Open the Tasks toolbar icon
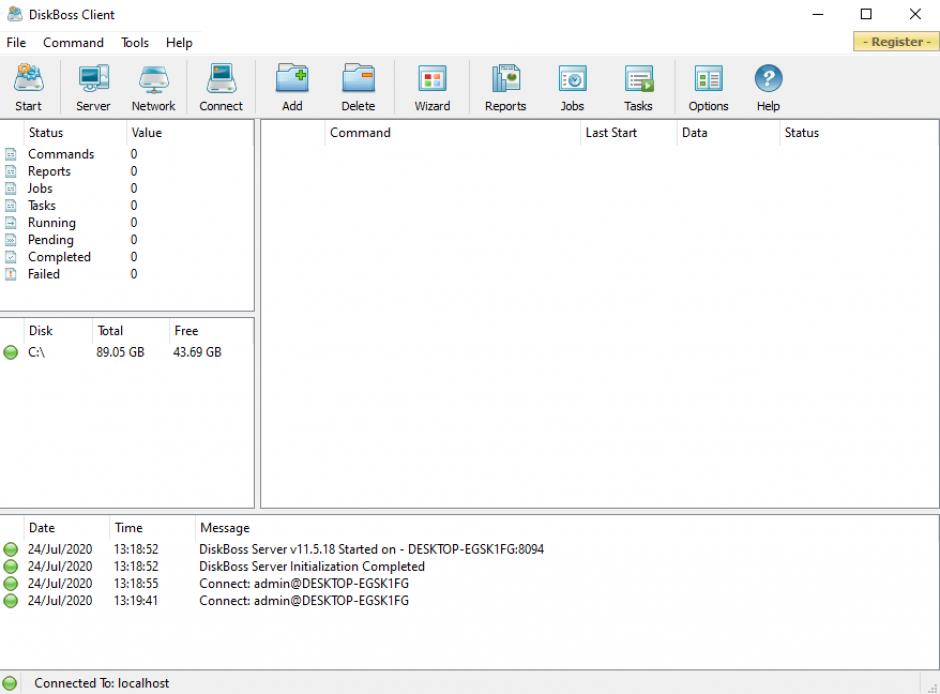This screenshot has height=694, width=940. (x=638, y=79)
